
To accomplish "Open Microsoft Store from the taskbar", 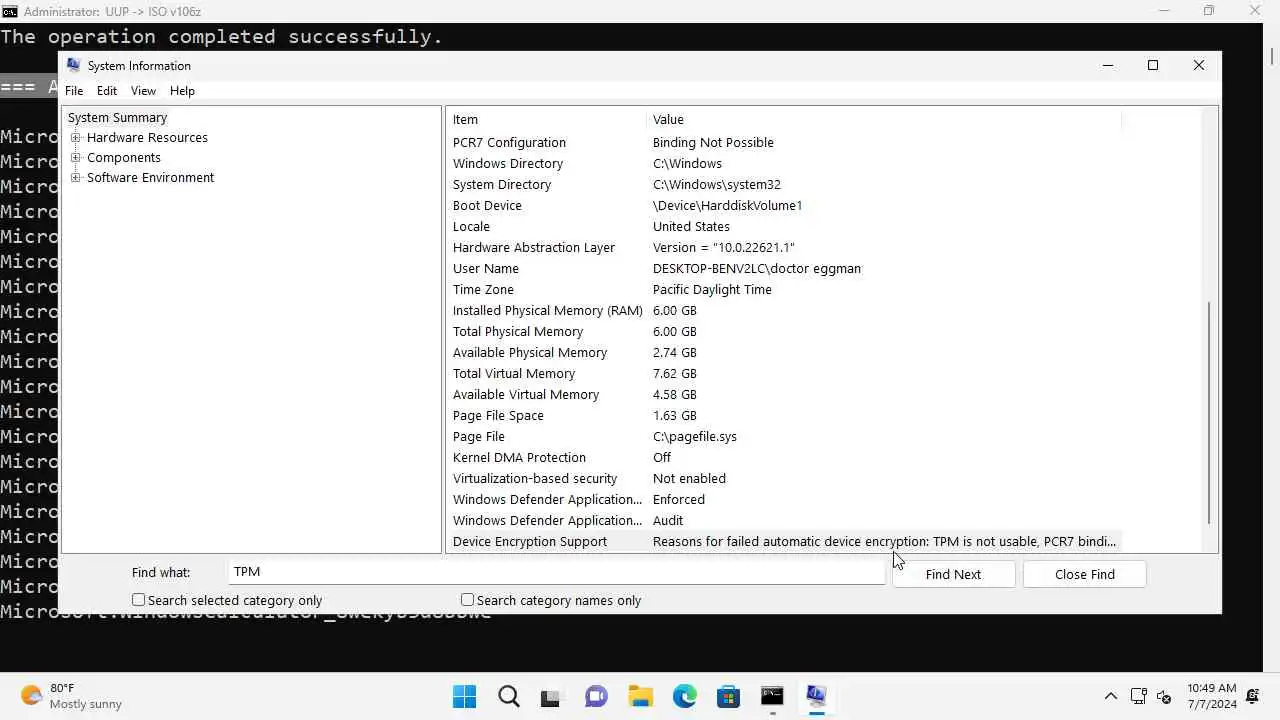I will (728, 696).
